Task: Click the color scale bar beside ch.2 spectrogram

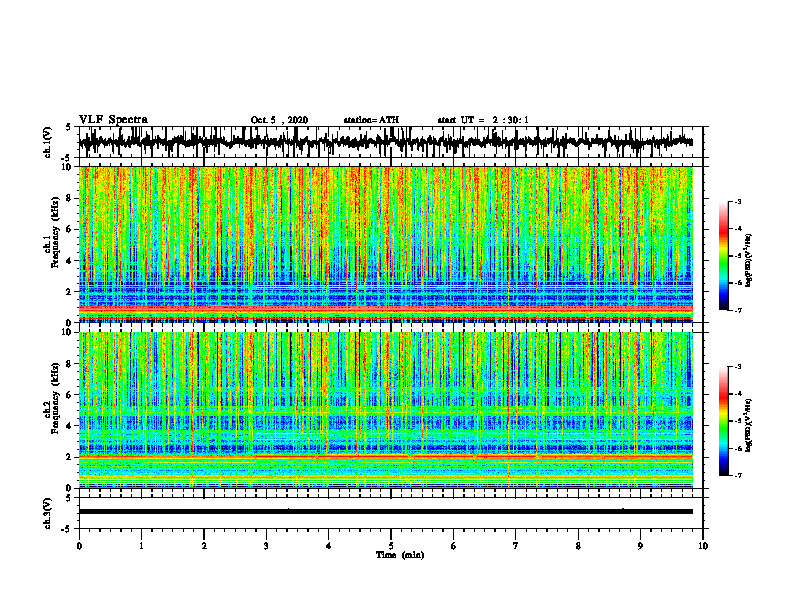Action: [723, 421]
